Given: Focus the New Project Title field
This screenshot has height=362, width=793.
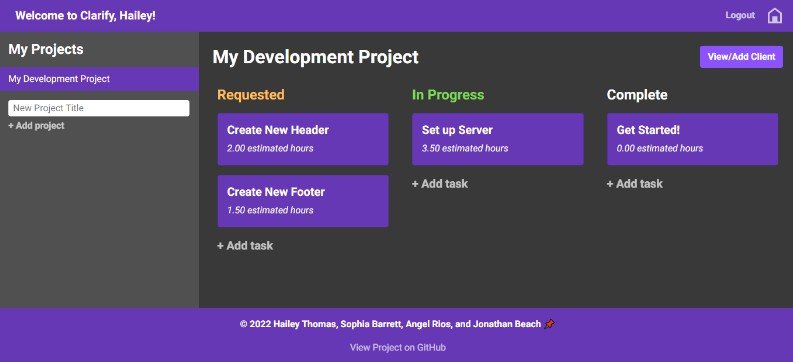Looking at the screenshot, I should [x=99, y=108].
